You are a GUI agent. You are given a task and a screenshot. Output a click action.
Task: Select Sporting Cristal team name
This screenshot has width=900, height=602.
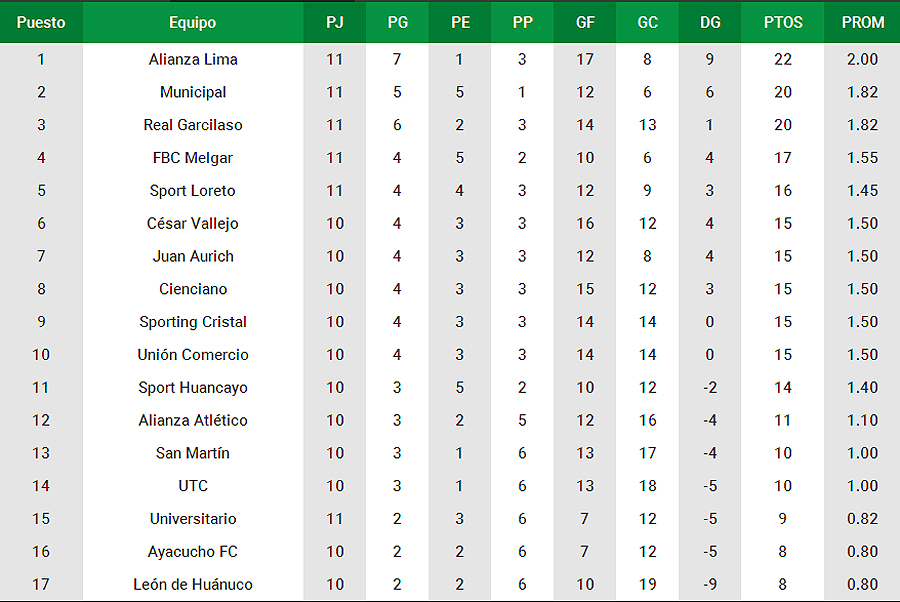click(193, 322)
